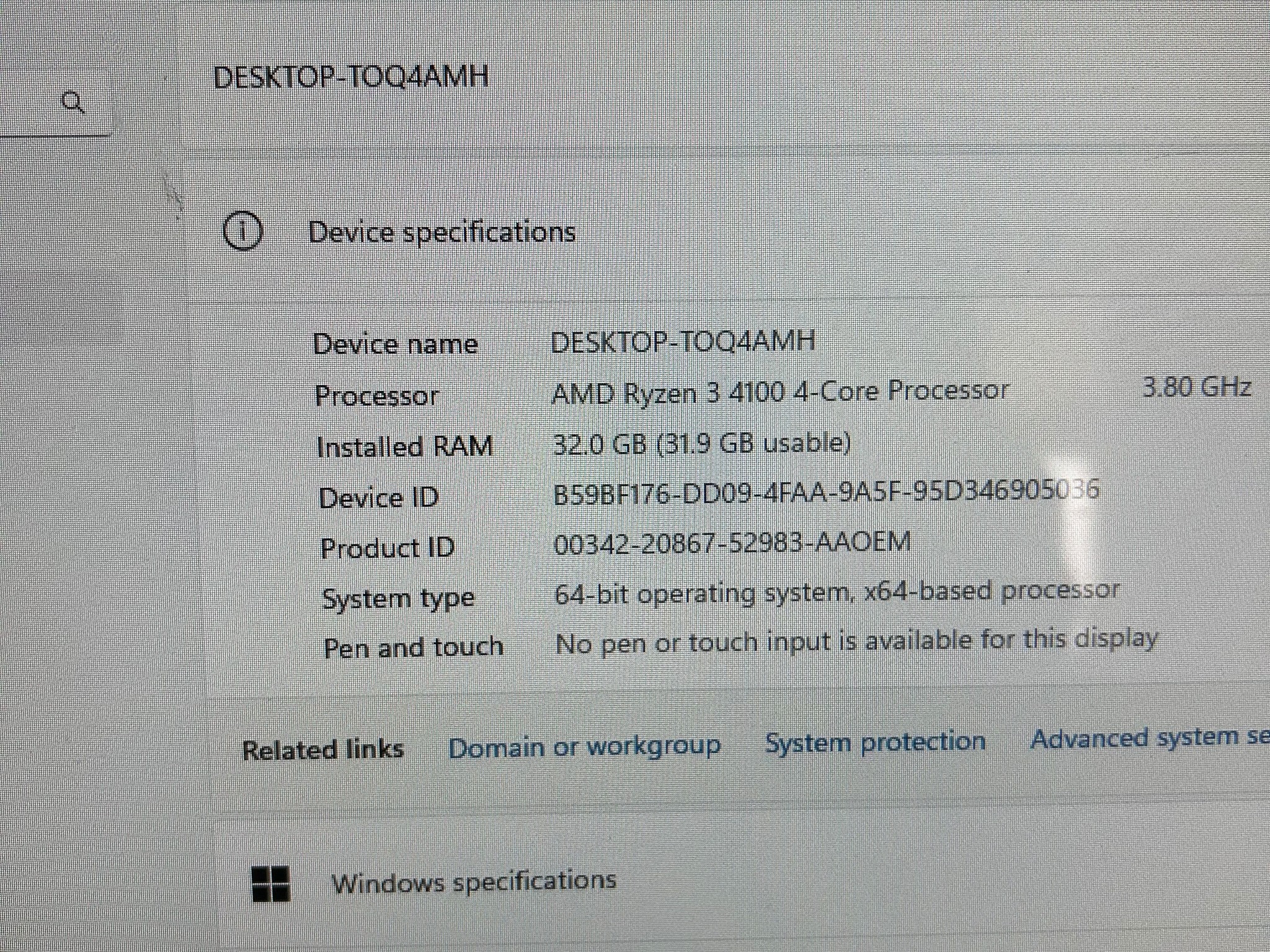This screenshot has height=952, width=1270.
Task: Click the Device name value text
Action: click(x=683, y=342)
